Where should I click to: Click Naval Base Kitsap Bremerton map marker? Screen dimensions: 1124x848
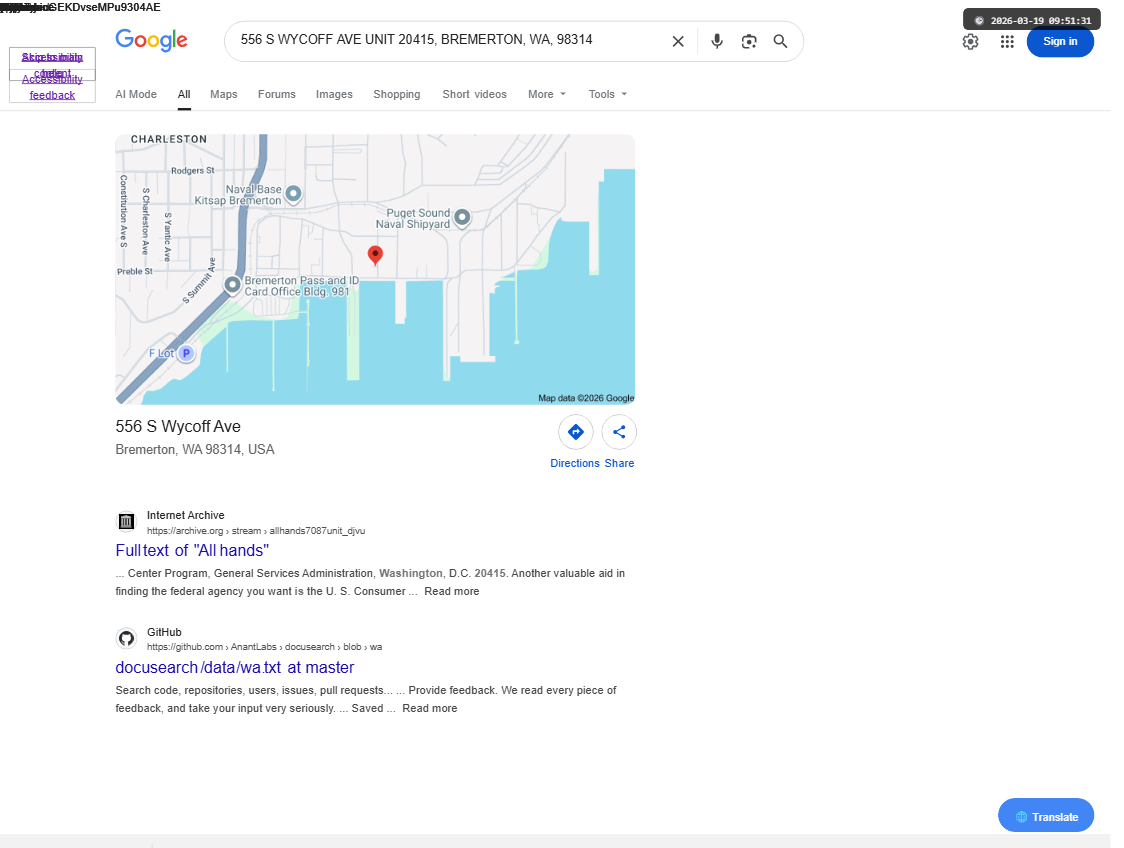click(293, 194)
